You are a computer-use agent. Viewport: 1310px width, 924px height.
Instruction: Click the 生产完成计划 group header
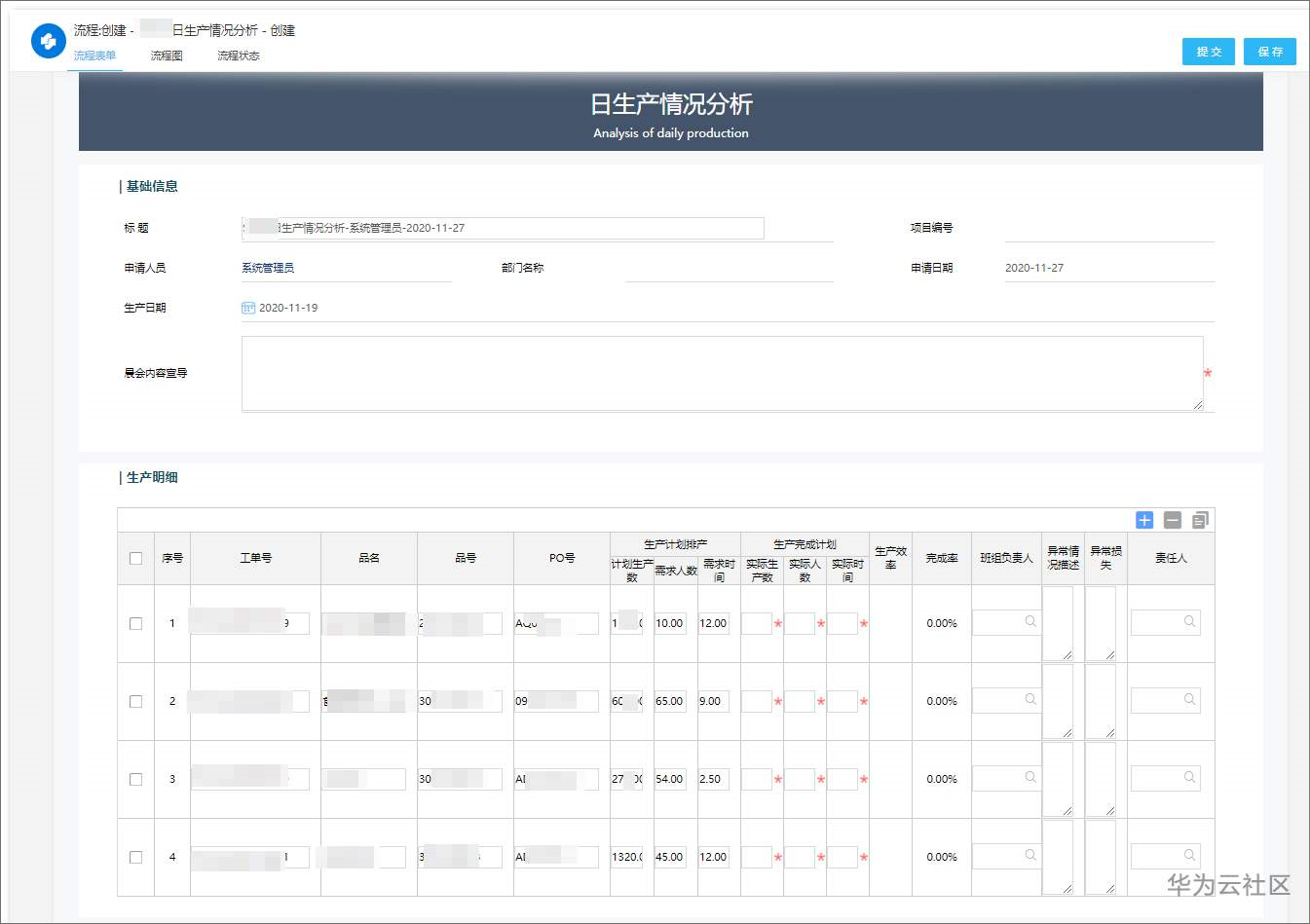pos(805,544)
